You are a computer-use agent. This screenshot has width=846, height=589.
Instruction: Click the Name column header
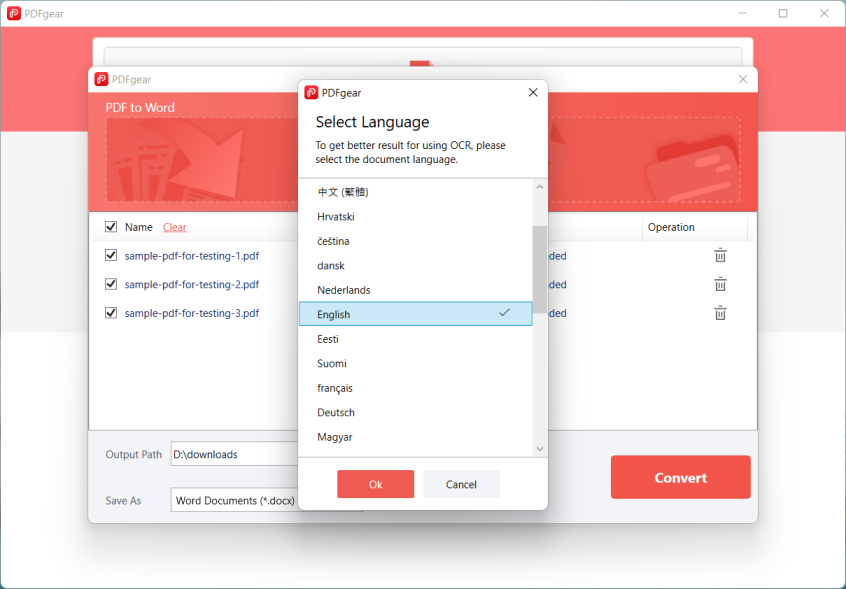point(139,227)
